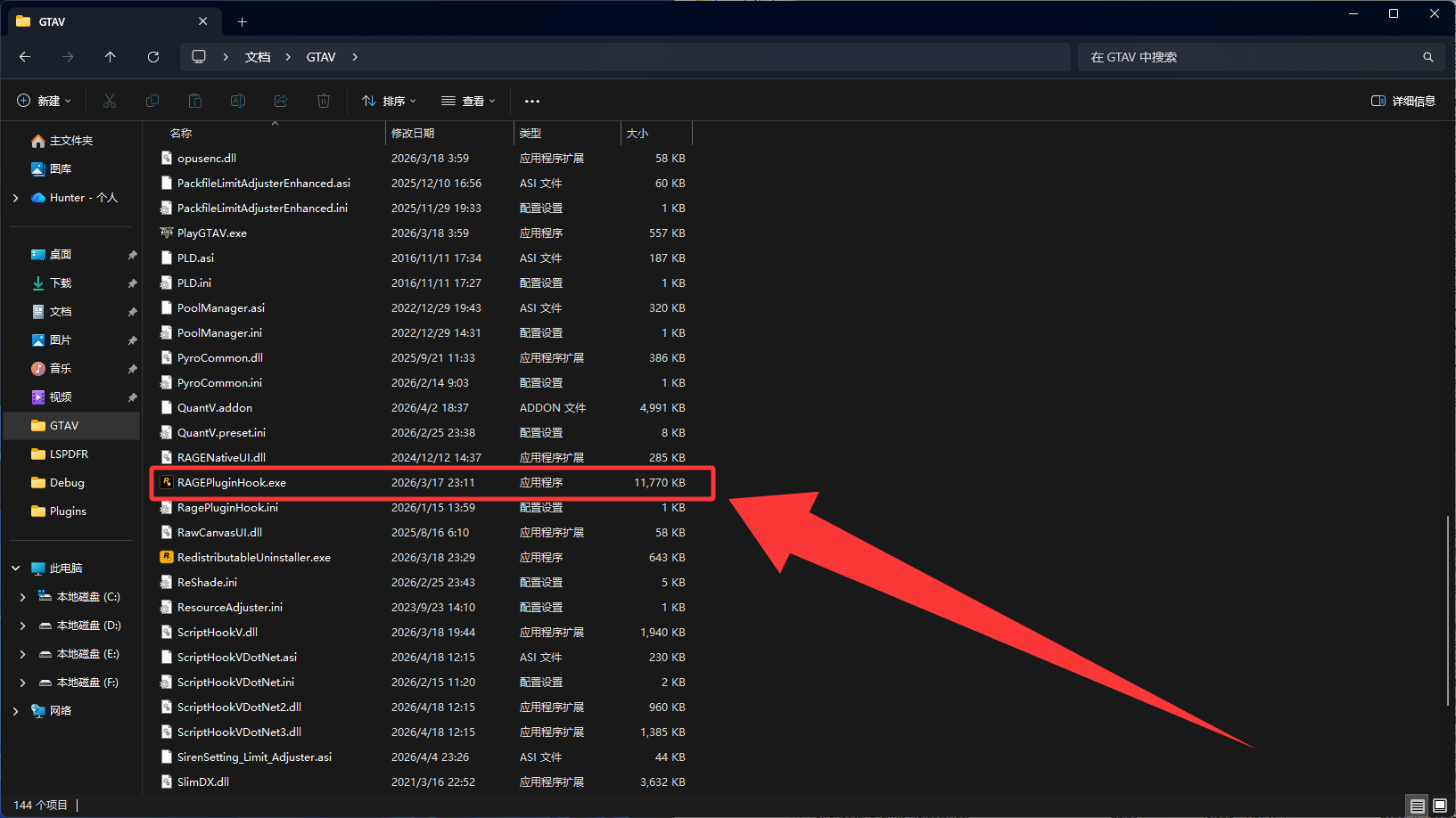Sort by the 名称 column header
The width and height of the screenshot is (1456, 818).
click(181, 134)
